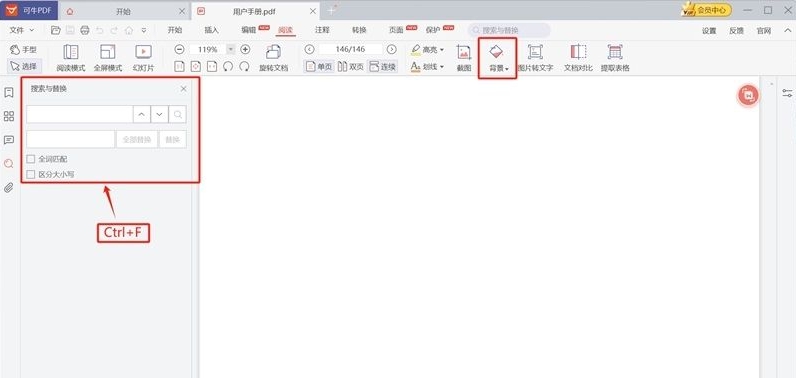Open Comments panel in left sidebar

tap(9, 140)
